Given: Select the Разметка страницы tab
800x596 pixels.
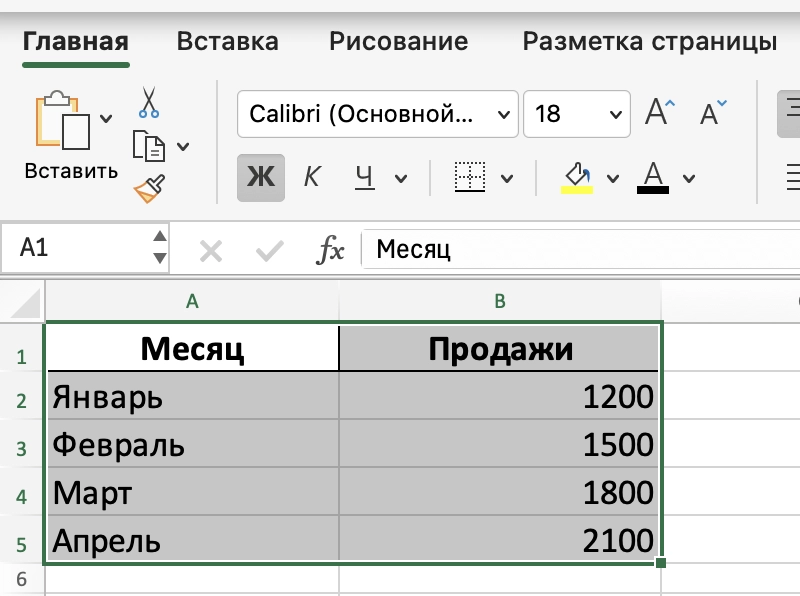Looking at the screenshot, I should [x=649, y=41].
